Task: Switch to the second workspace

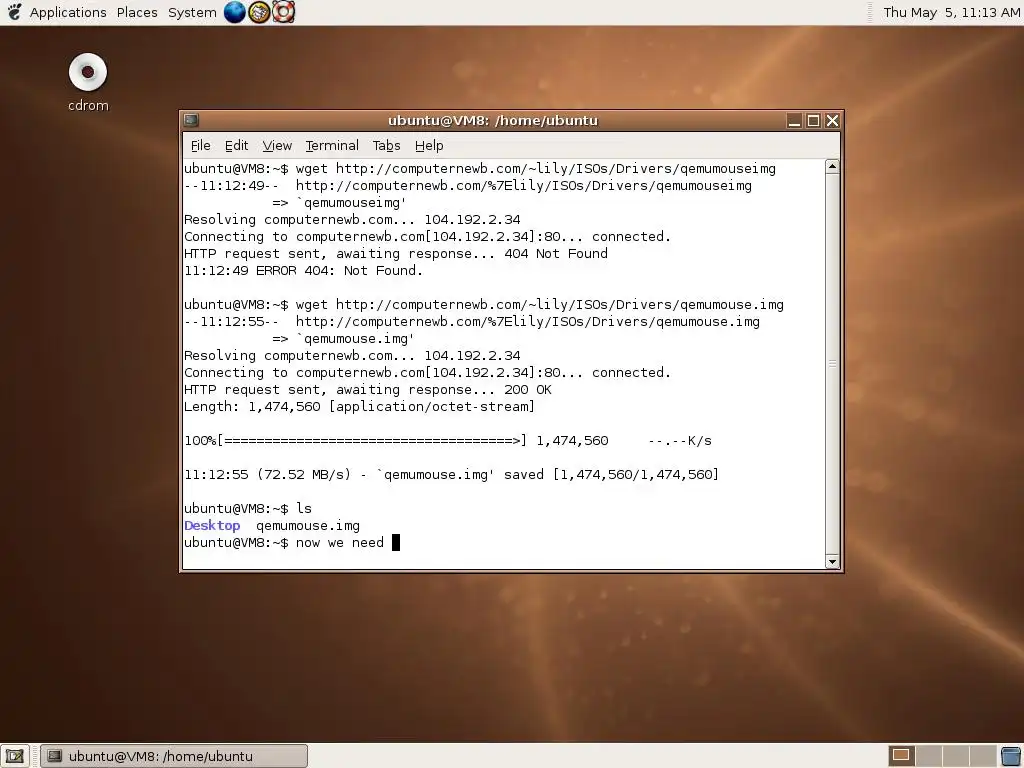Action: (929, 756)
